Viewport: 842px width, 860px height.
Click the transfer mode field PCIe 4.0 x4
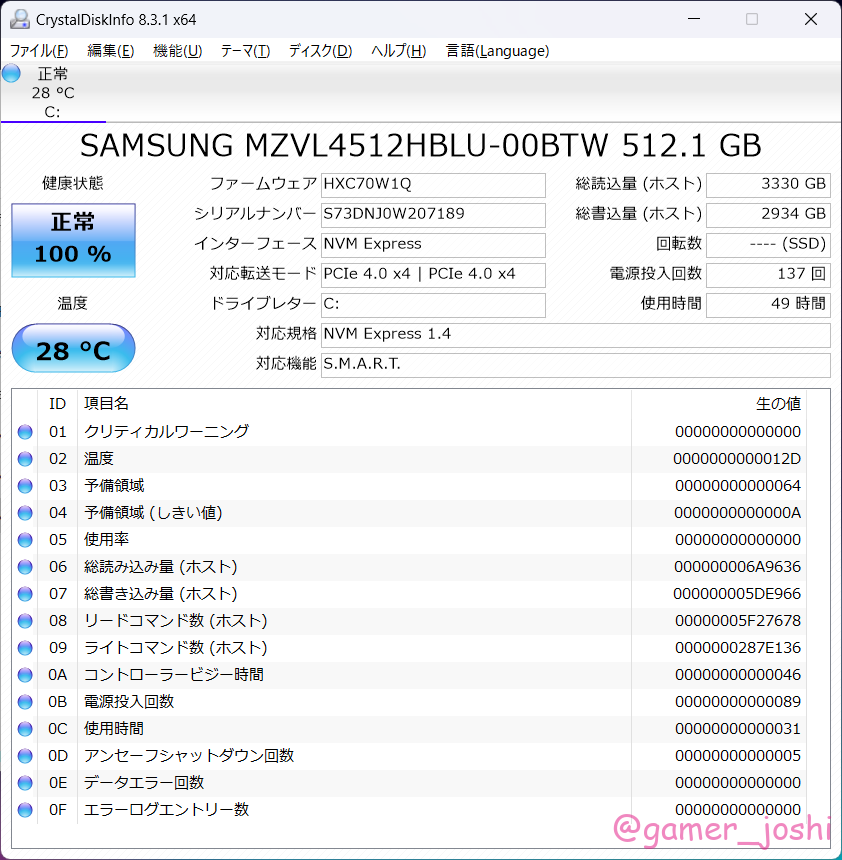433,275
